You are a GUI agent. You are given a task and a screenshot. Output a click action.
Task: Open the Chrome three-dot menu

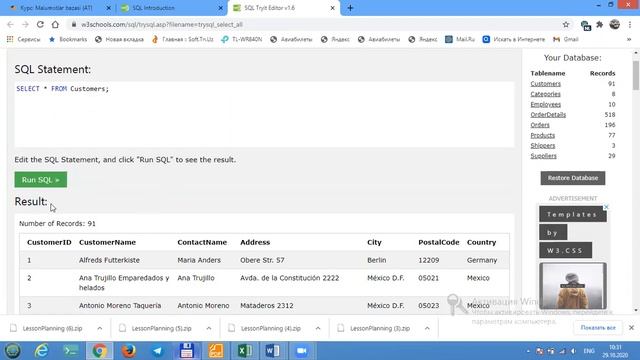pyautogui.click(x=630, y=24)
